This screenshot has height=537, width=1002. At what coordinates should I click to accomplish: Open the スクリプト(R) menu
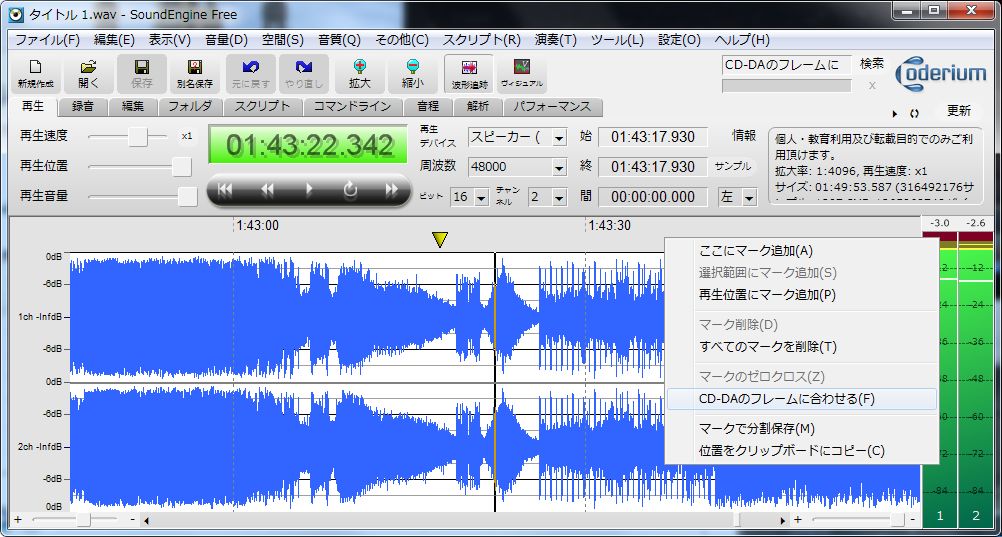482,40
